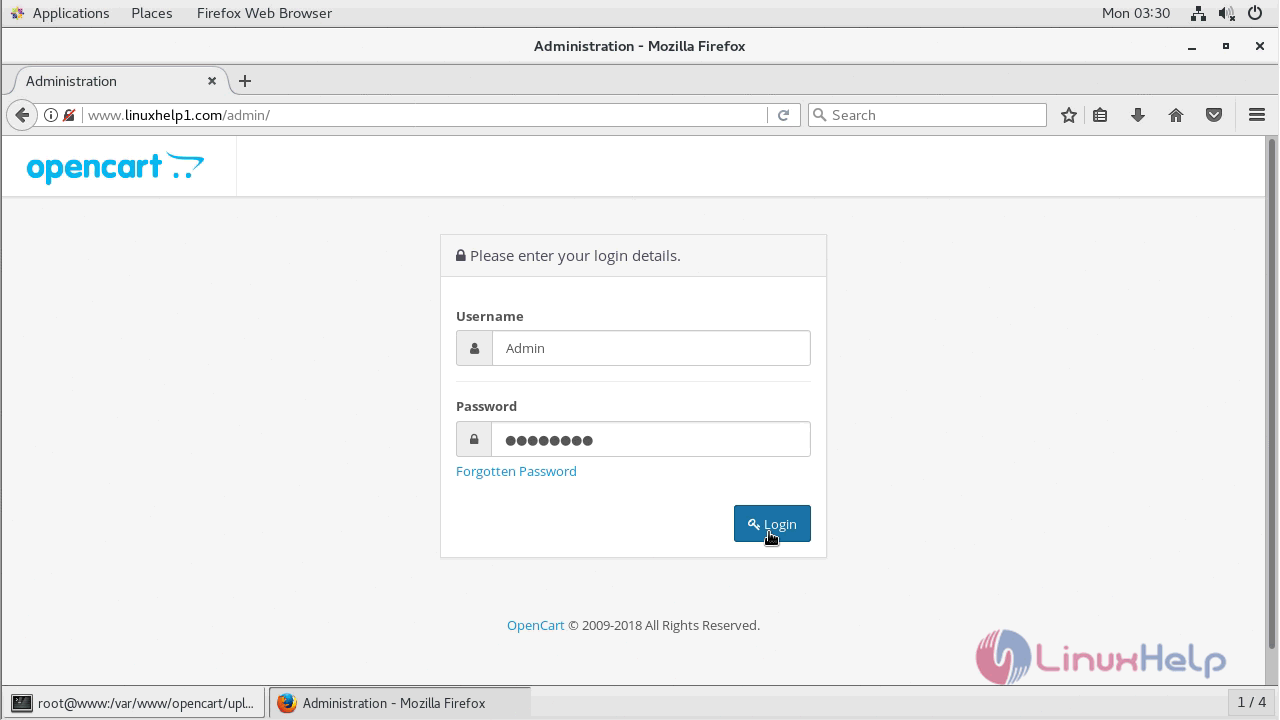Close the Administration tab

click(x=212, y=81)
